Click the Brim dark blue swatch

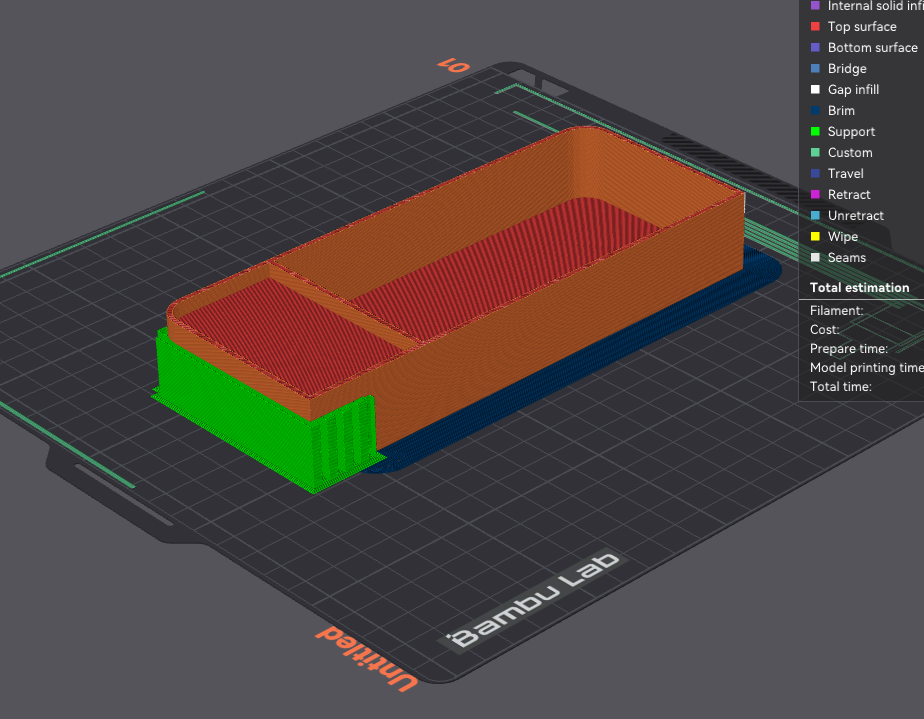815,111
